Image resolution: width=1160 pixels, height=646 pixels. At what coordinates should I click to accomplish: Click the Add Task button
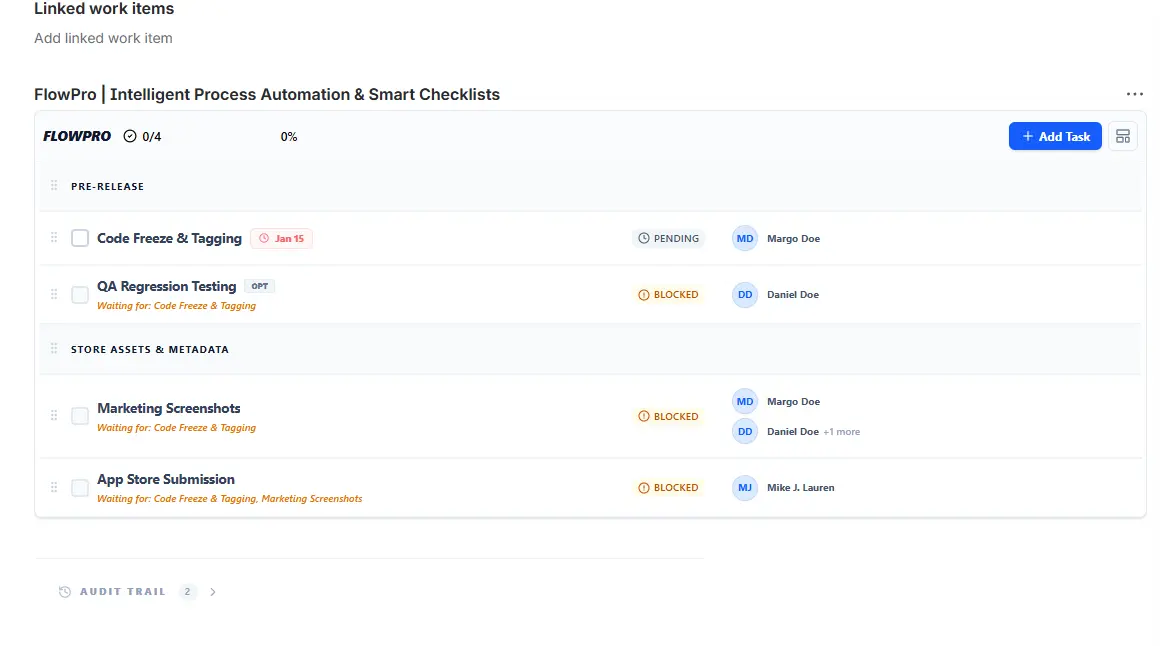tap(1055, 136)
